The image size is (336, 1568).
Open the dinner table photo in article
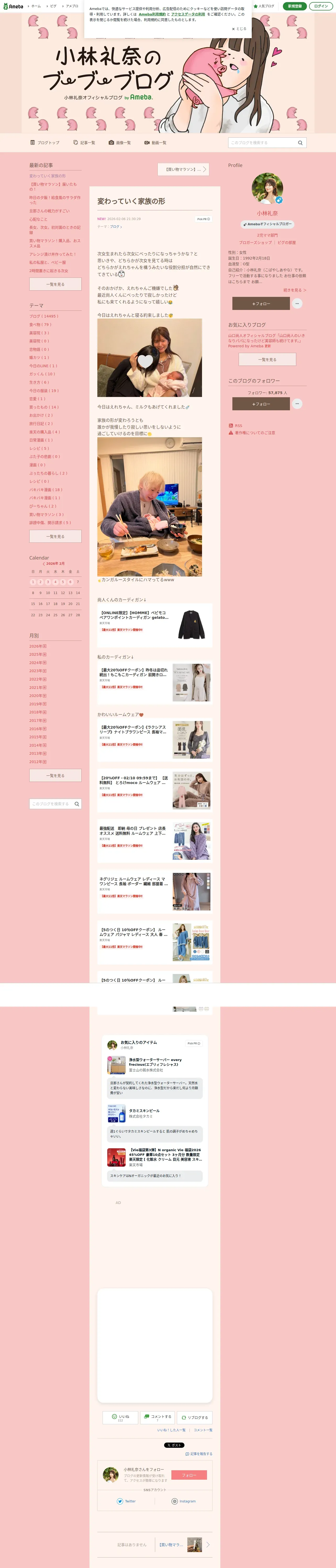tap(149, 506)
